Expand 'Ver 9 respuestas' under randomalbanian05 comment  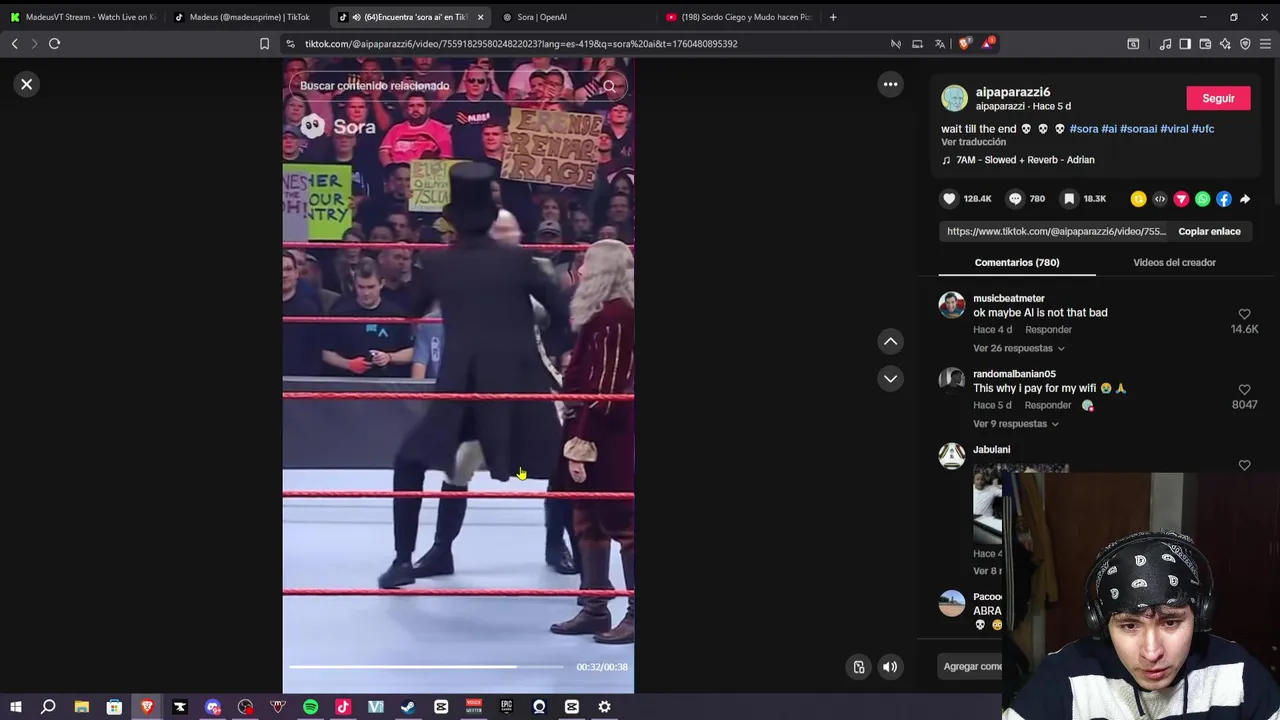[x=1015, y=424]
